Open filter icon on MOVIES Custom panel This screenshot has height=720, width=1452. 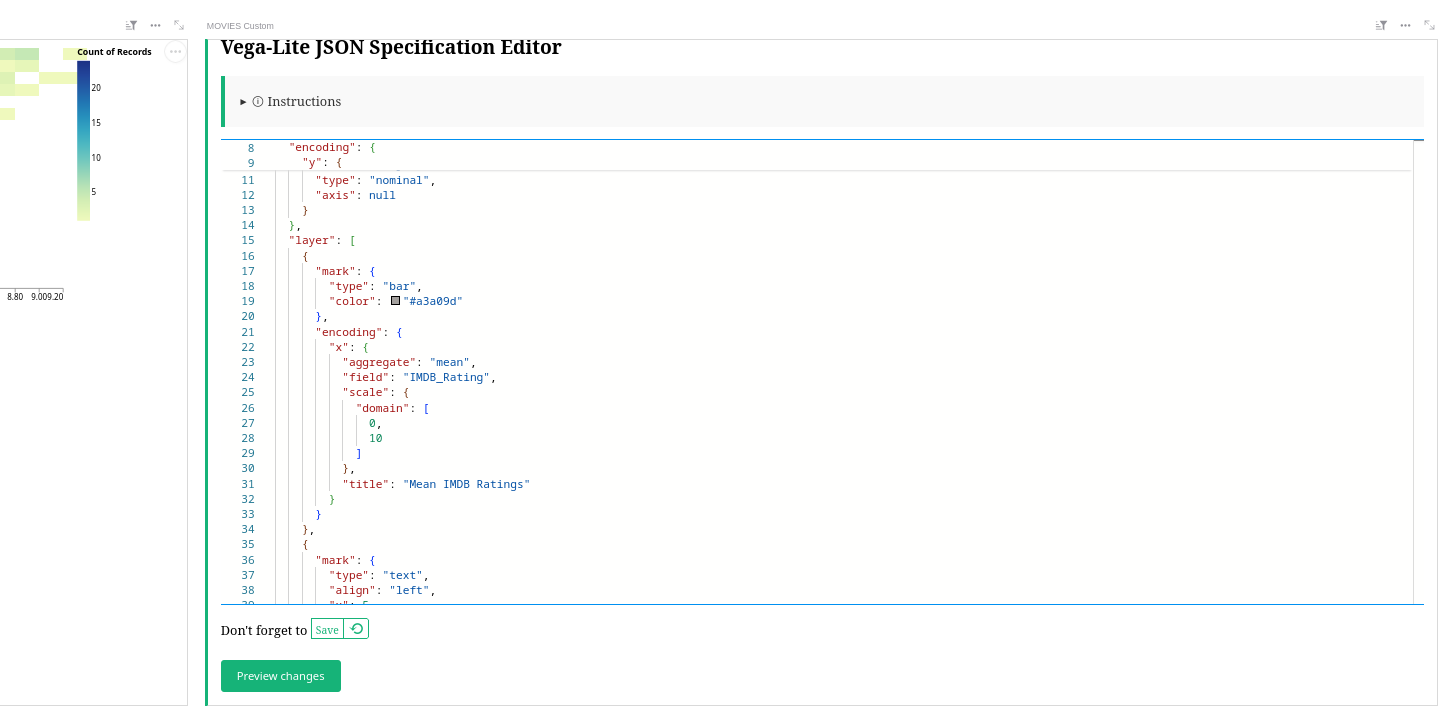click(x=1381, y=25)
